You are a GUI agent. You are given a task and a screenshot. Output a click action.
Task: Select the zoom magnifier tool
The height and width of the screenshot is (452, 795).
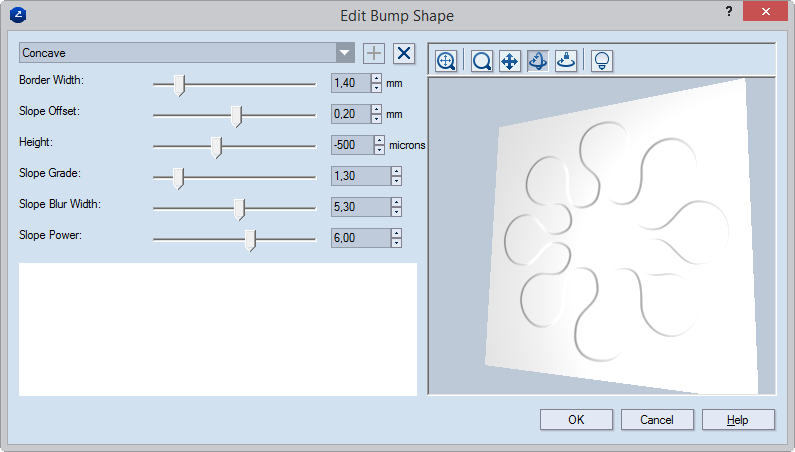(x=481, y=61)
